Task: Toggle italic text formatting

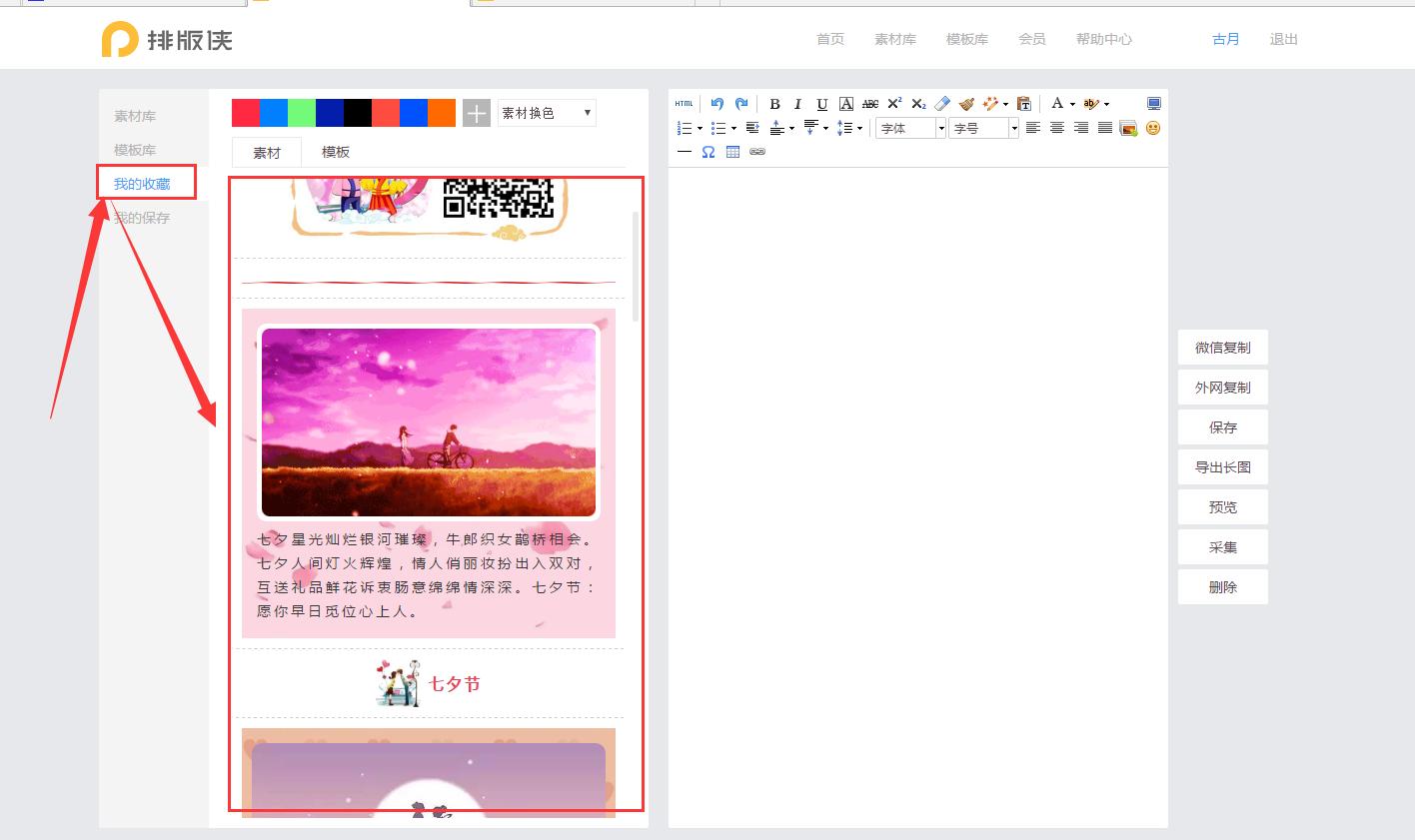Action: coord(796,103)
